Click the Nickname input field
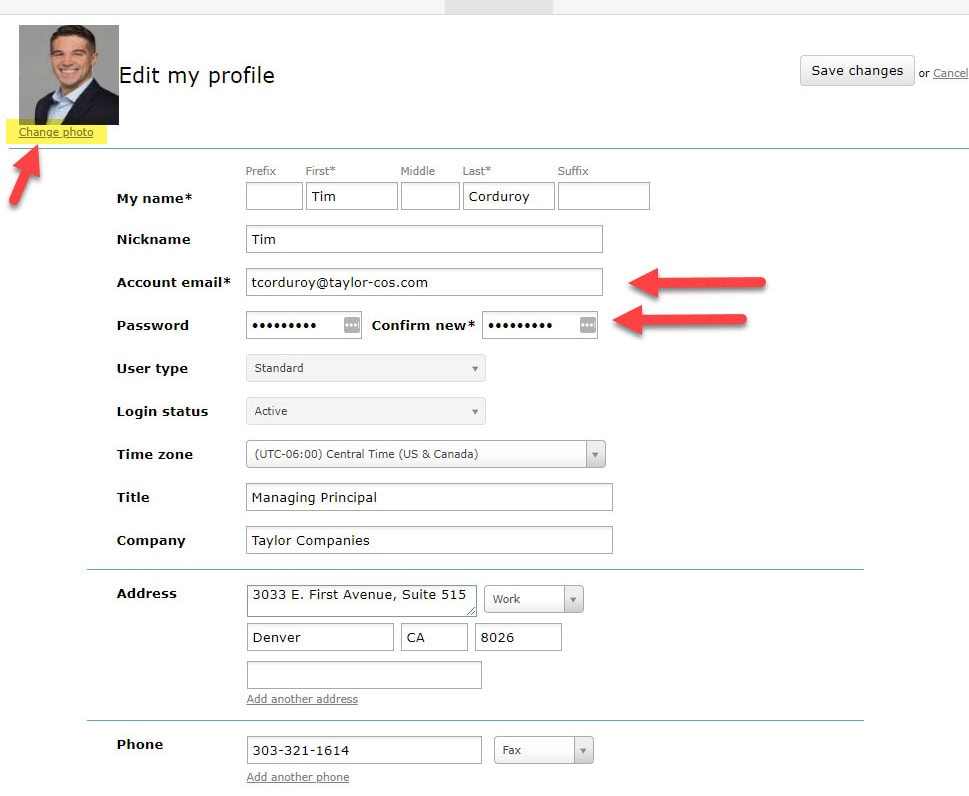Screen dimensions: 969x796 (424, 239)
